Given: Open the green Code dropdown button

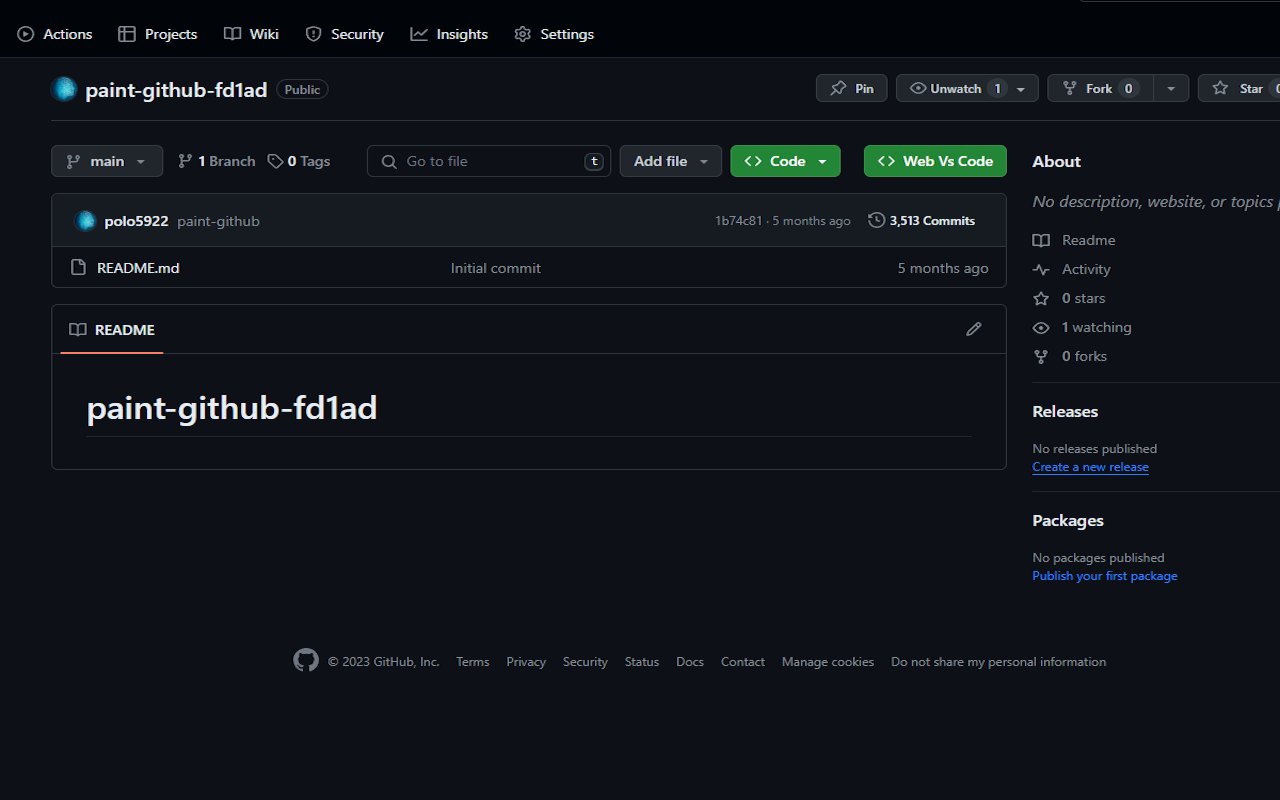Looking at the screenshot, I should point(786,161).
